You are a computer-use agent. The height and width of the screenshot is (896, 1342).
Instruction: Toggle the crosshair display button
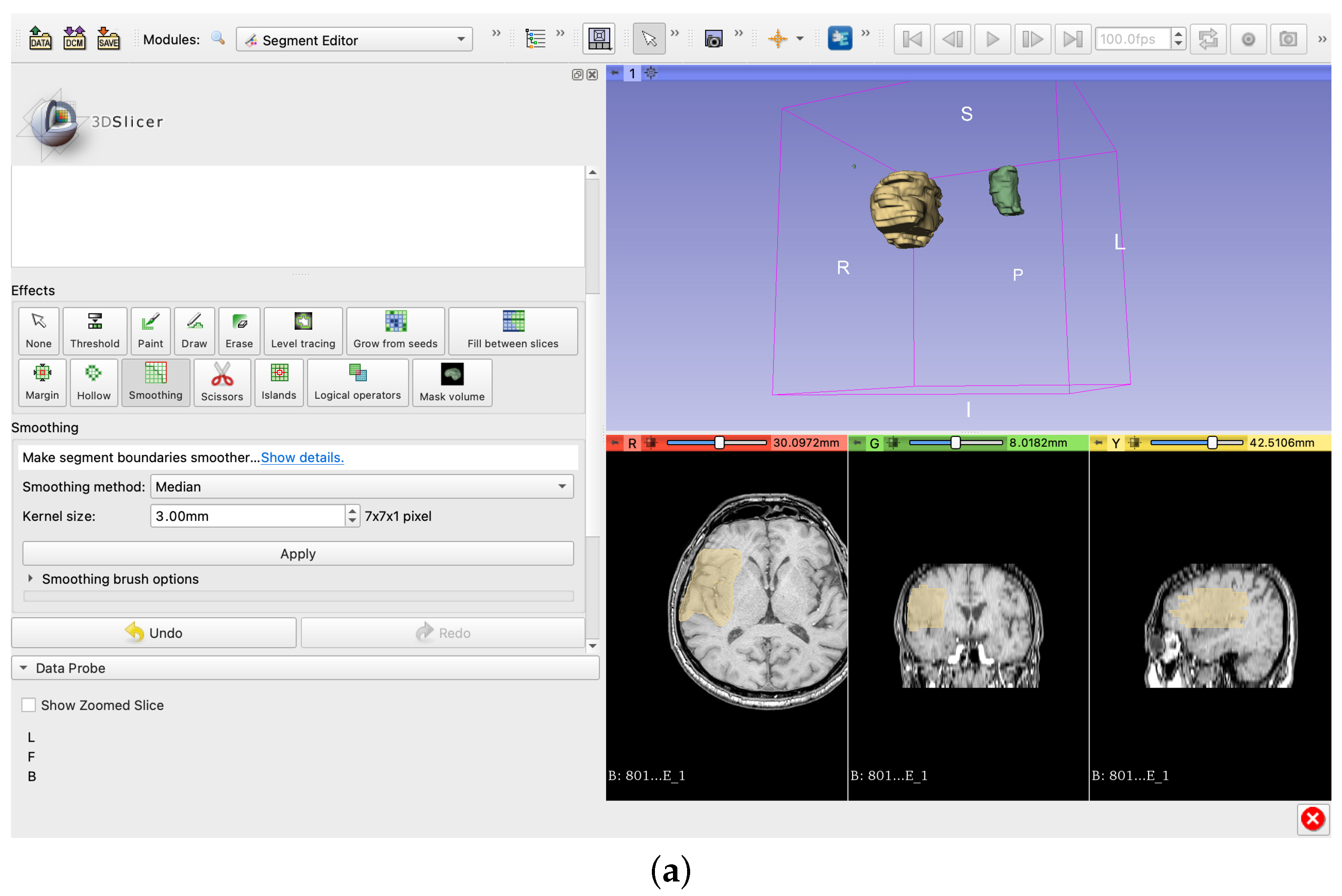777,39
